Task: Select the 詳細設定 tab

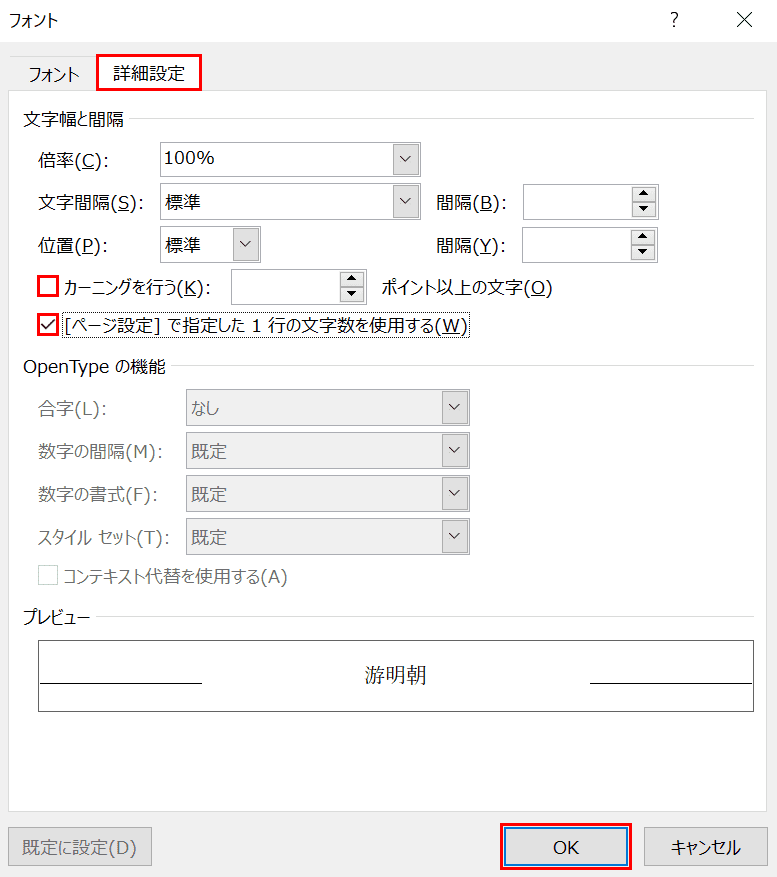Action: tap(149, 73)
